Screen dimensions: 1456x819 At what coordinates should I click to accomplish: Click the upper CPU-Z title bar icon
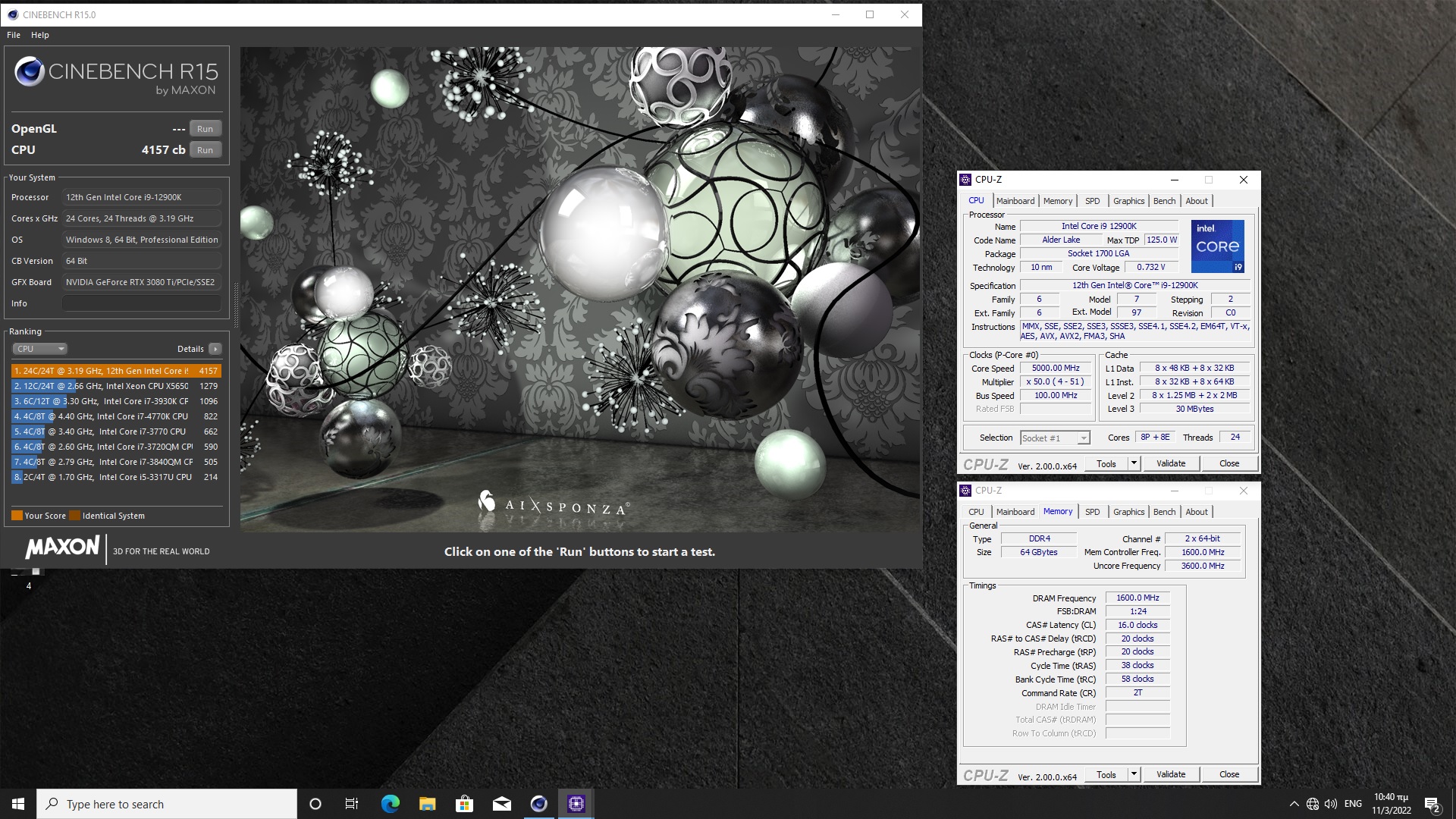(x=965, y=180)
